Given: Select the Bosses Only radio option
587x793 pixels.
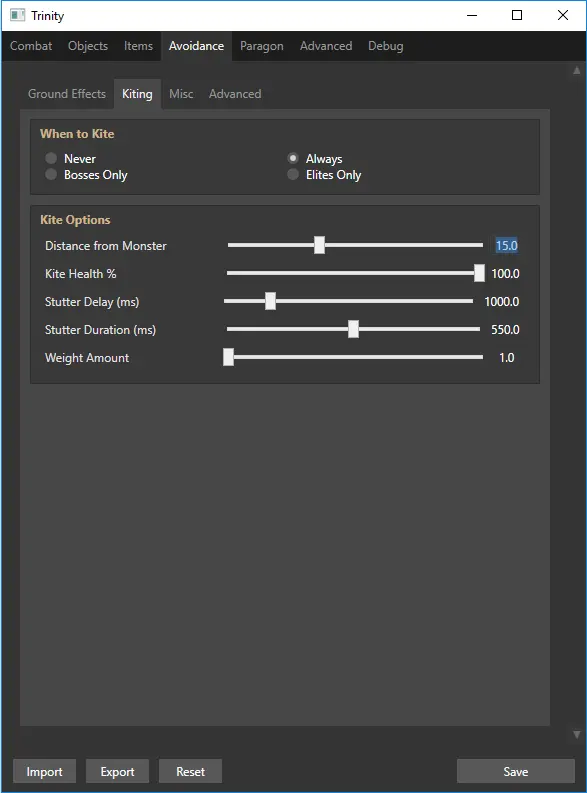Looking at the screenshot, I should pos(51,174).
